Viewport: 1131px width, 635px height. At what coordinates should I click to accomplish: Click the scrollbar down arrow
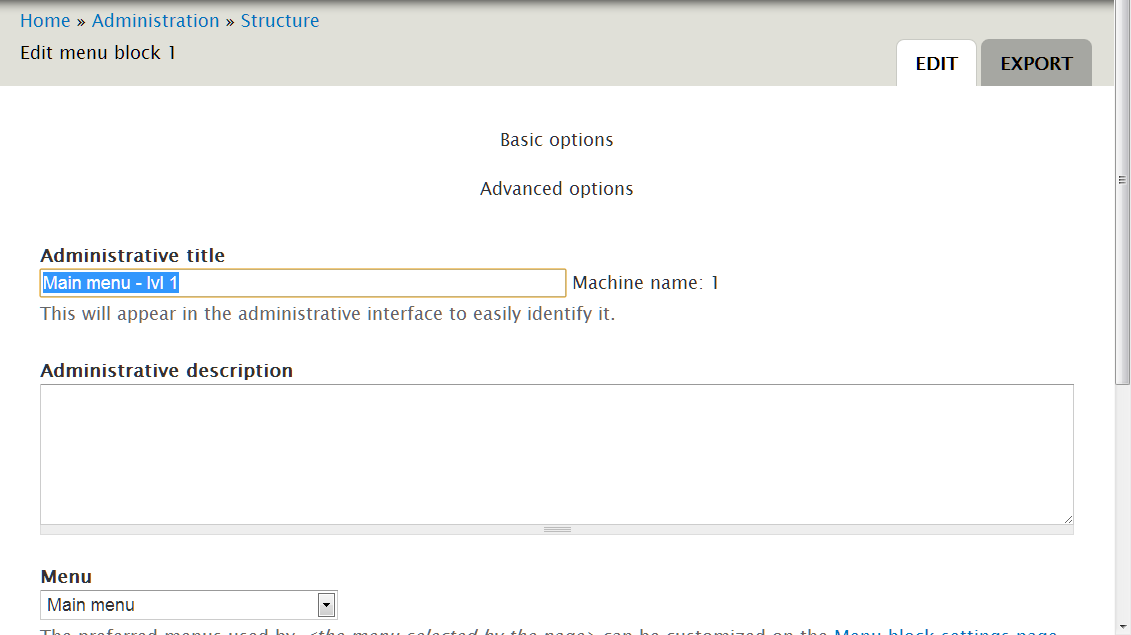(1122, 626)
